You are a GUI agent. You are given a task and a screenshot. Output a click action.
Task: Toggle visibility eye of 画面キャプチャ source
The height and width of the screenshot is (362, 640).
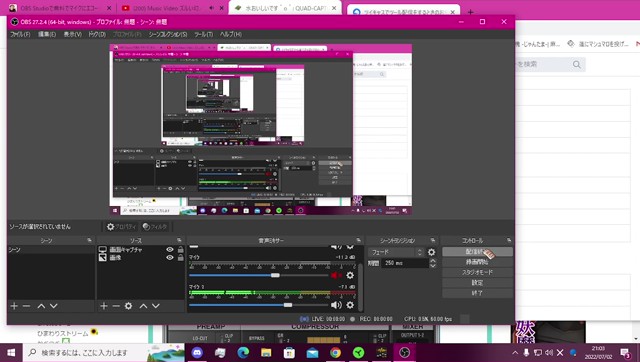(170, 249)
